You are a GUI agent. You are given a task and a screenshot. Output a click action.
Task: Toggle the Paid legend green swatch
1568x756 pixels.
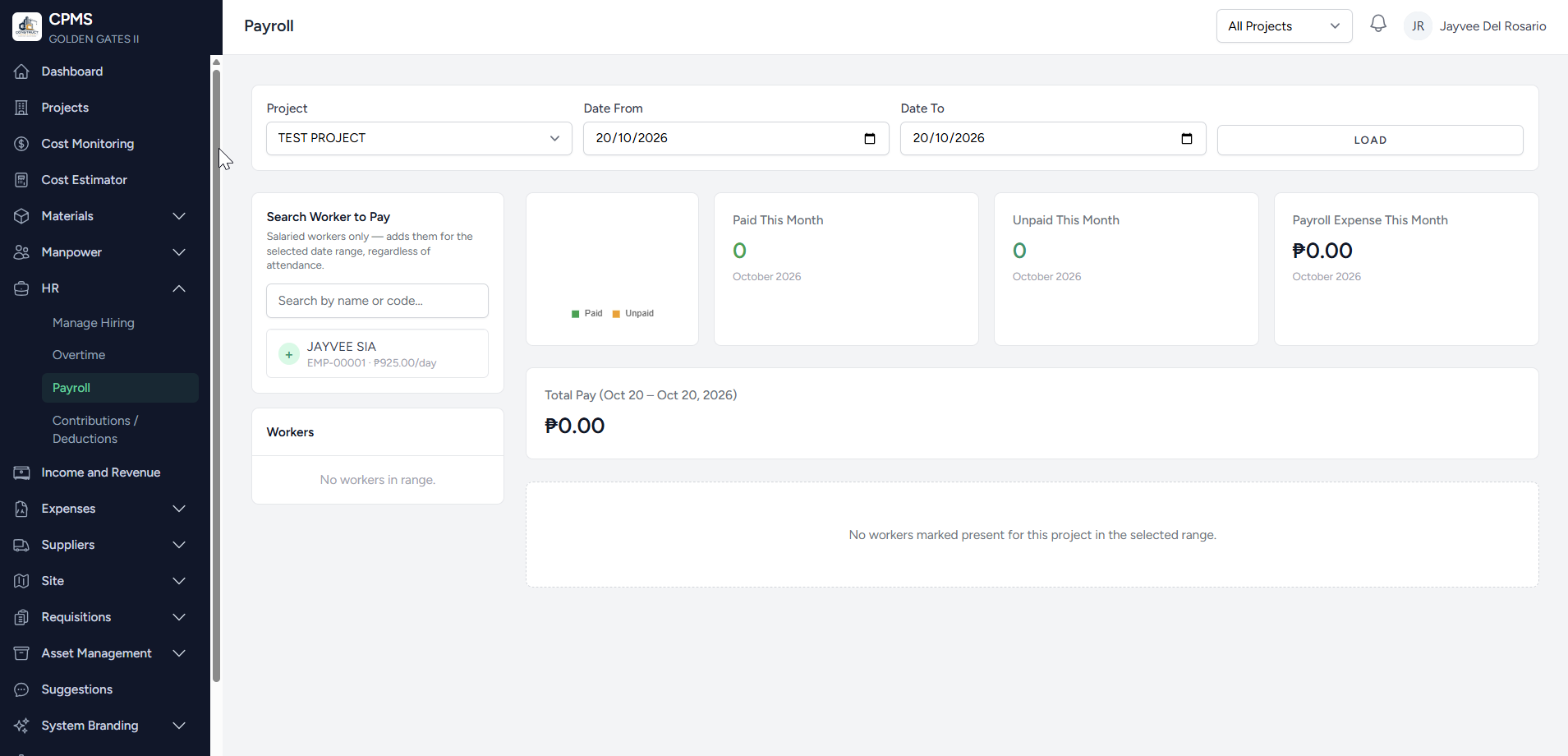pos(575,314)
